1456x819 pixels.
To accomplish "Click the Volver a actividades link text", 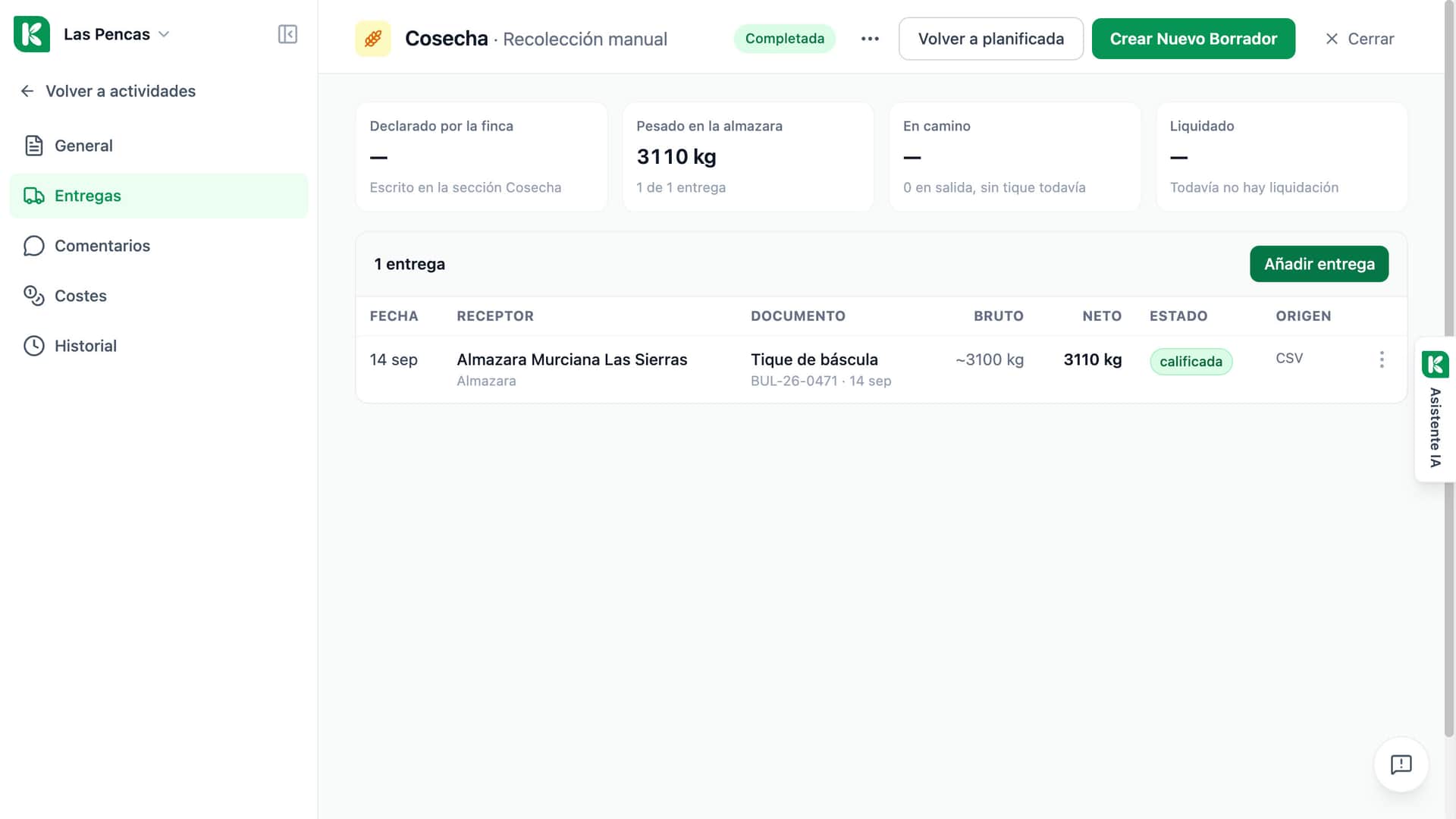I will pos(121,91).
